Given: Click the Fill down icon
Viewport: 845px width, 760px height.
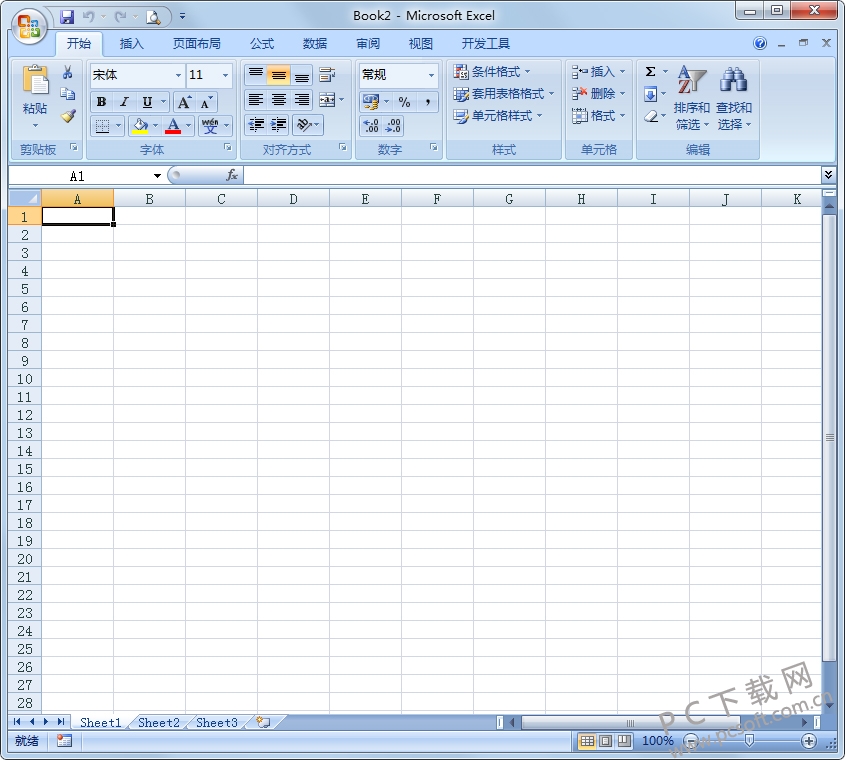Looking at the screenshot, I should [x=650, y=94].
